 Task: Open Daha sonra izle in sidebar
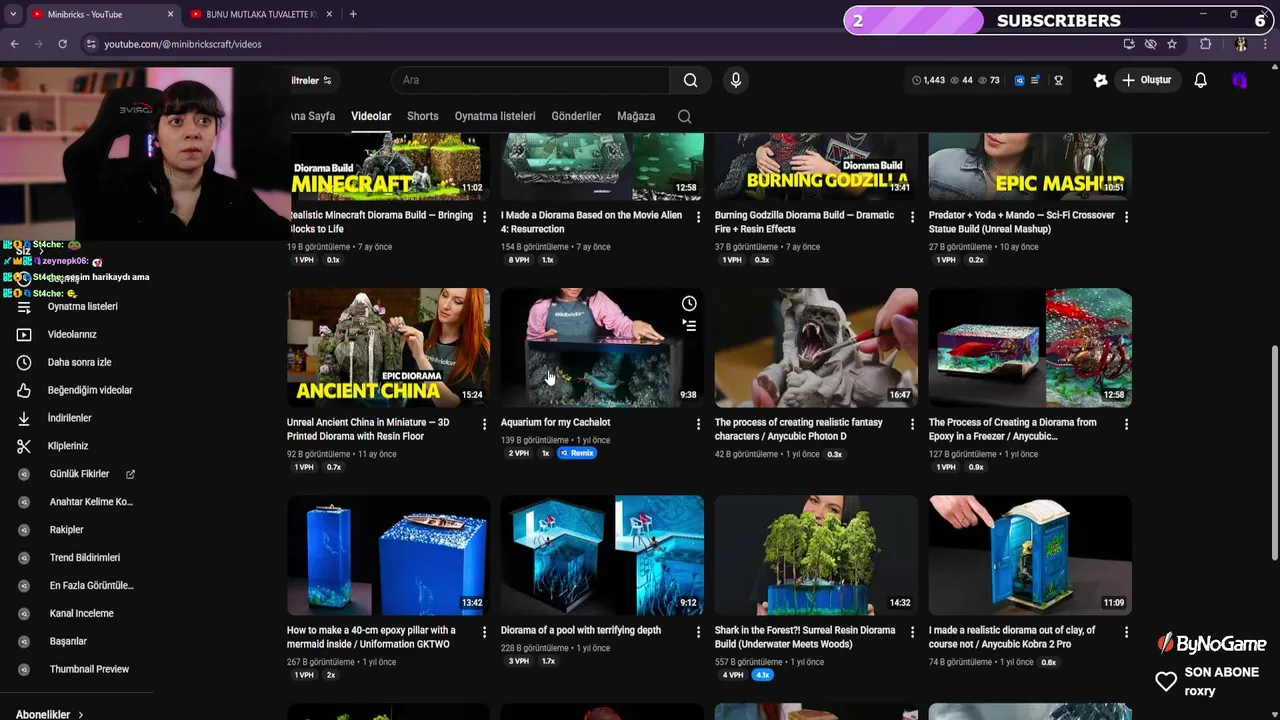tap(79, 362)
